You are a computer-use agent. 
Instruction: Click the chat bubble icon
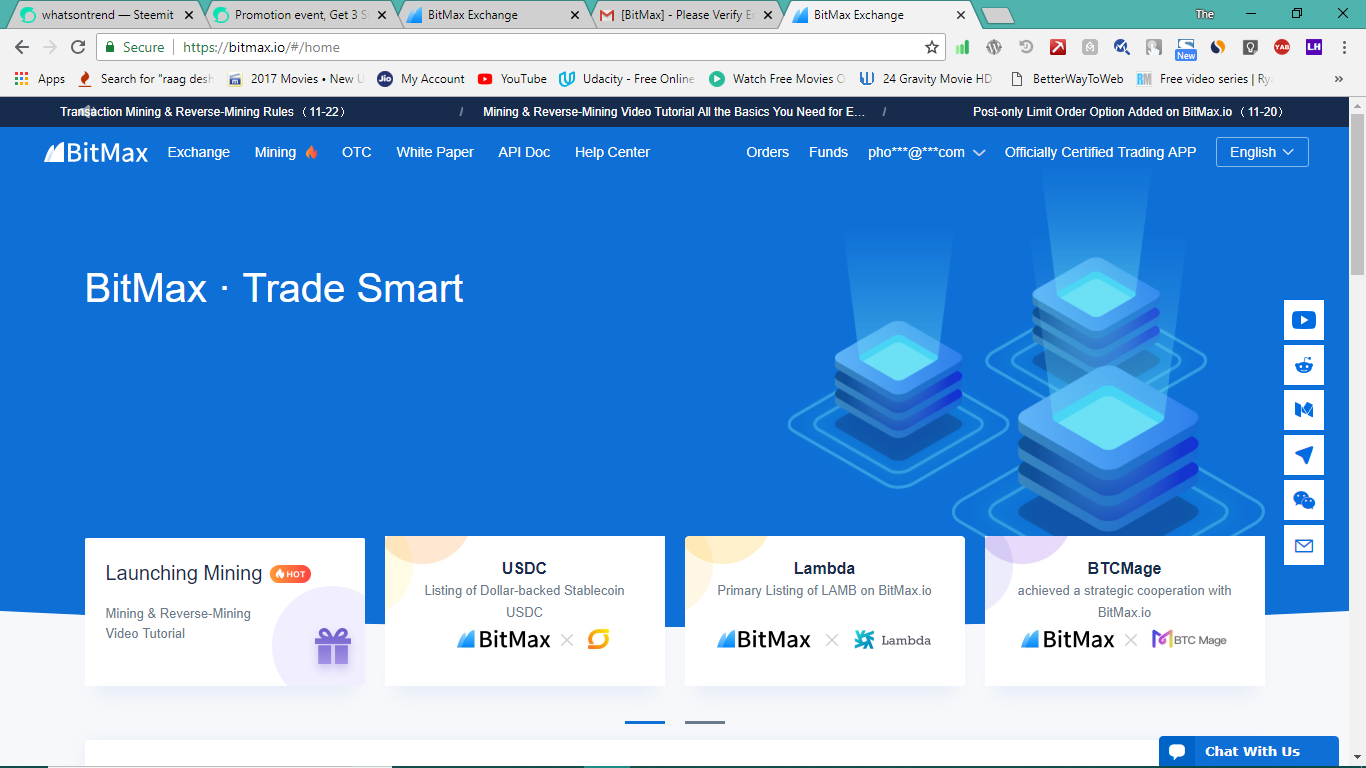click(x=1177, y=752)
